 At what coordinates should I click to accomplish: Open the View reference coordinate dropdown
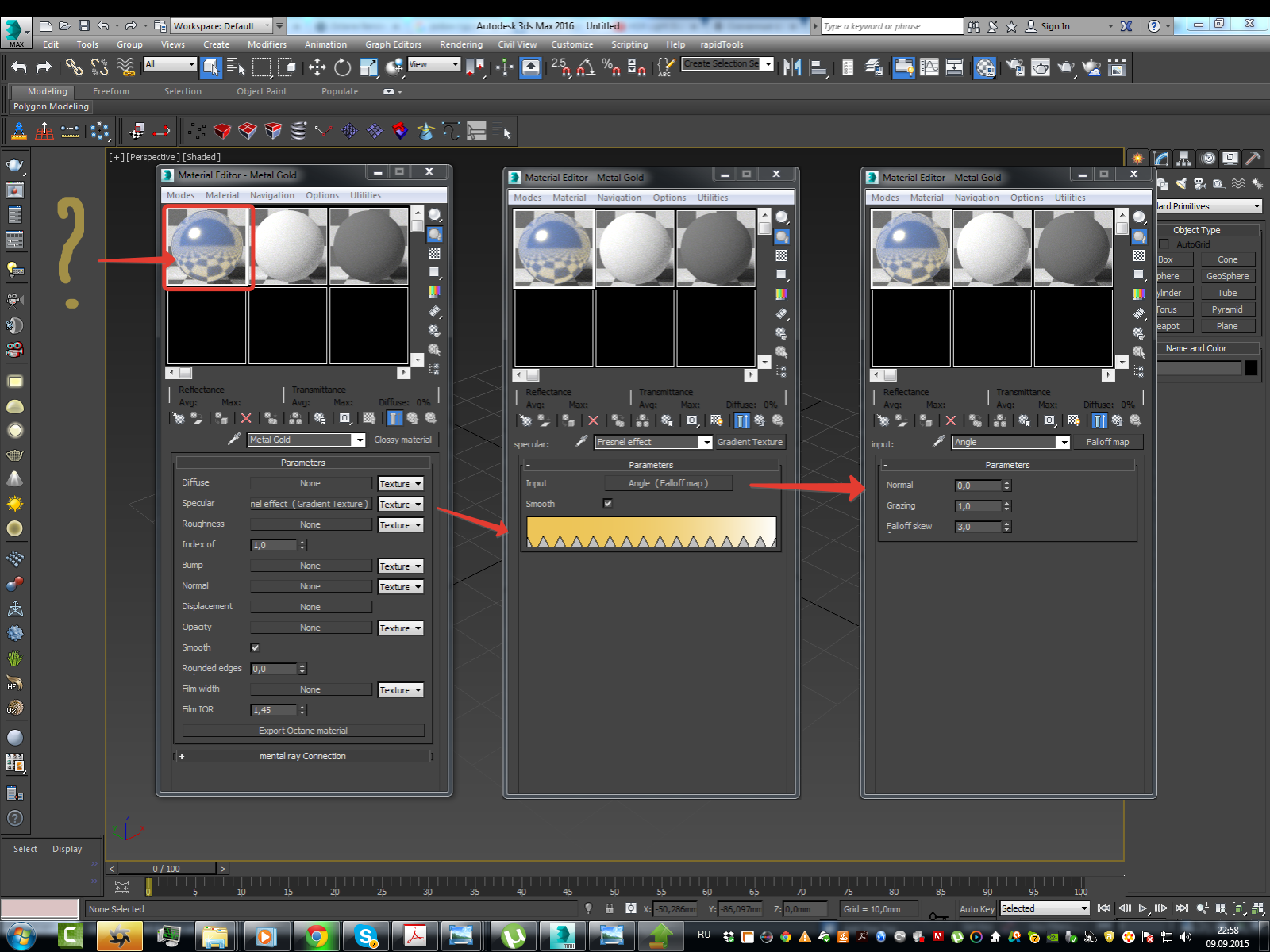pos(434,64)
